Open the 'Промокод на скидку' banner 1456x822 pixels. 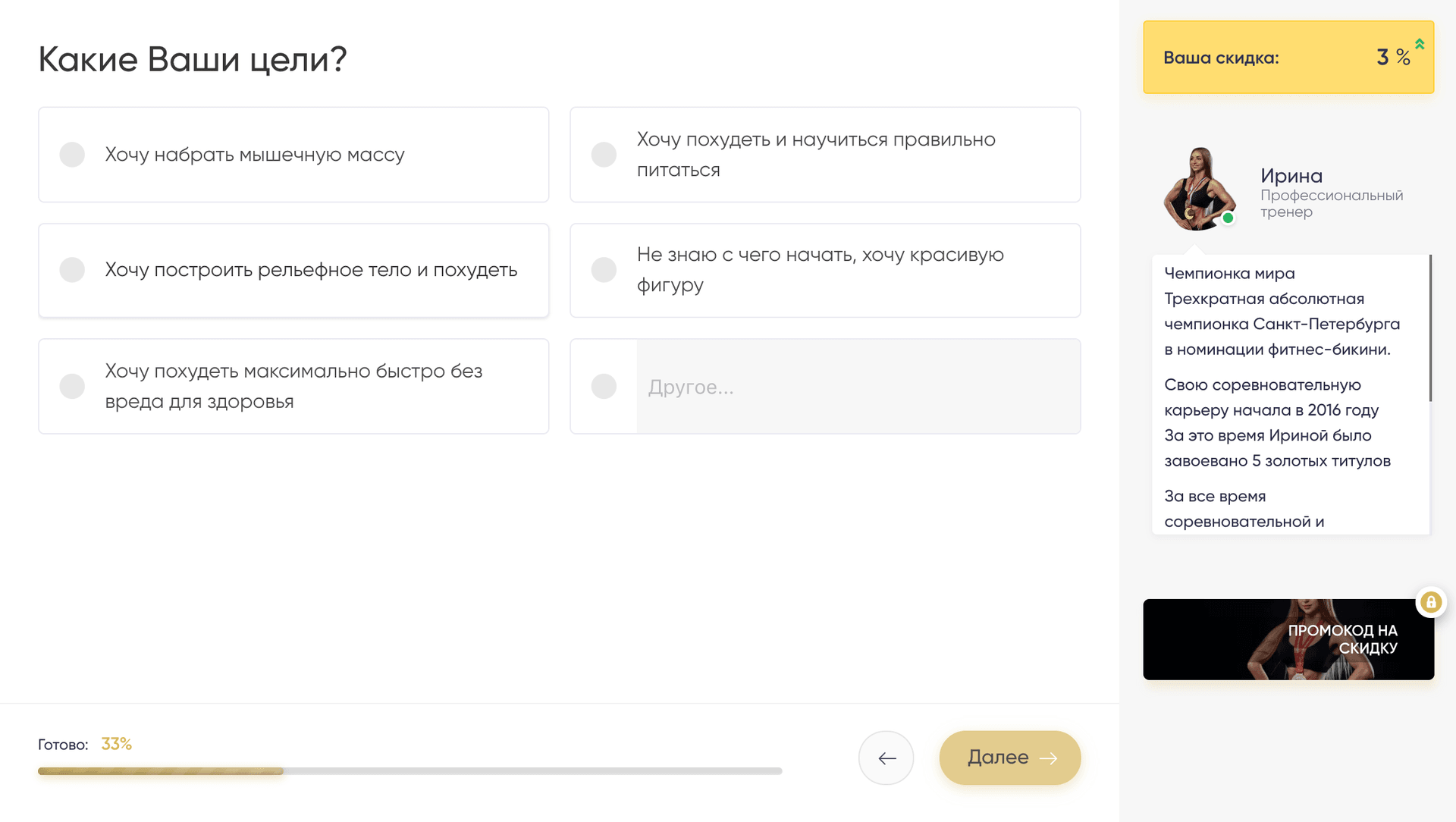(1288, 639)
